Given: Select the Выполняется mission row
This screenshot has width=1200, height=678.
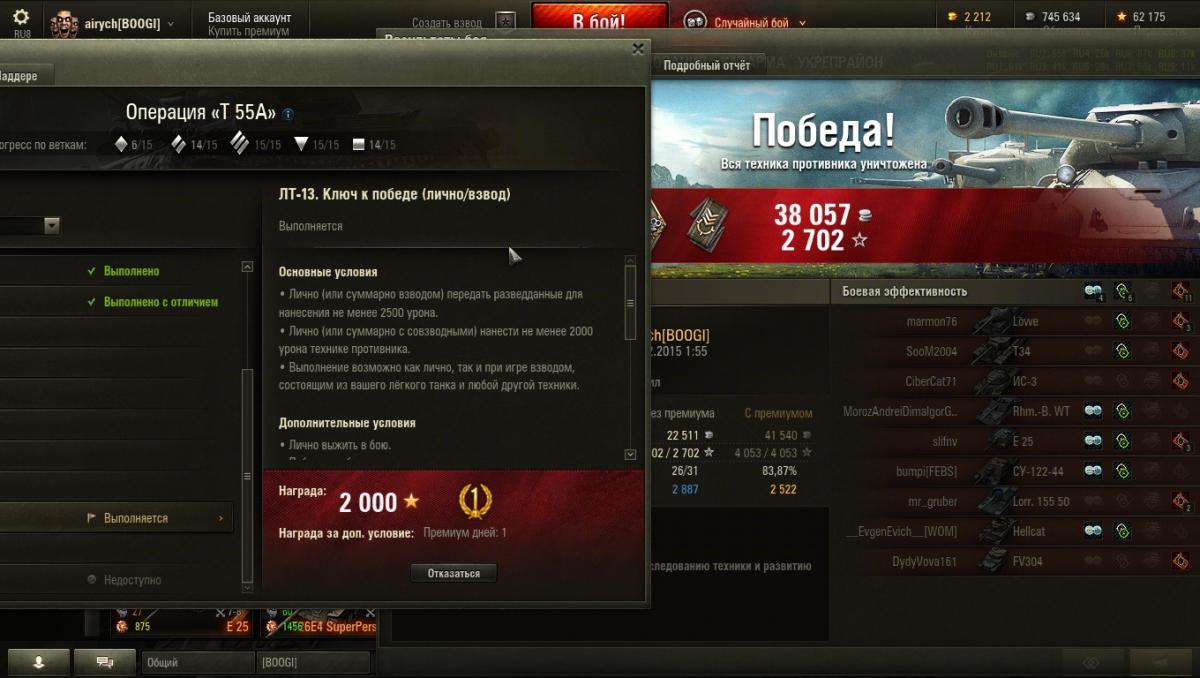Looking at the screenshot, I should click(116, 518).
